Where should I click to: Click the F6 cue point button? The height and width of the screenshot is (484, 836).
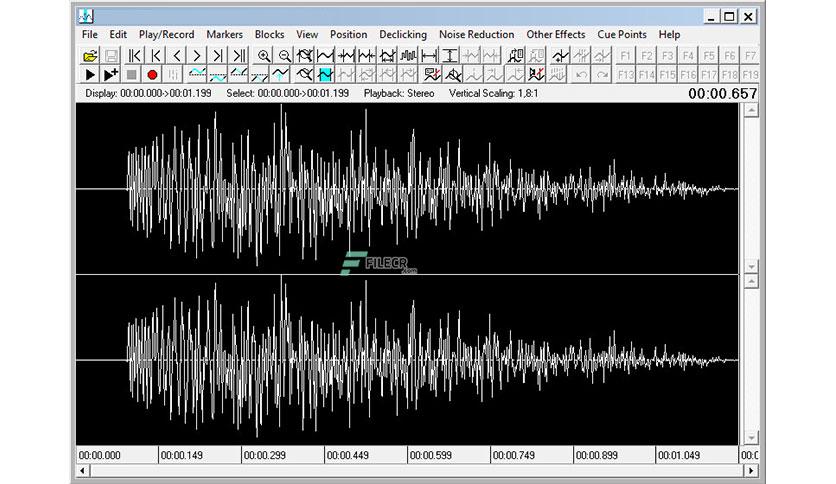click(x=729, y=55)
